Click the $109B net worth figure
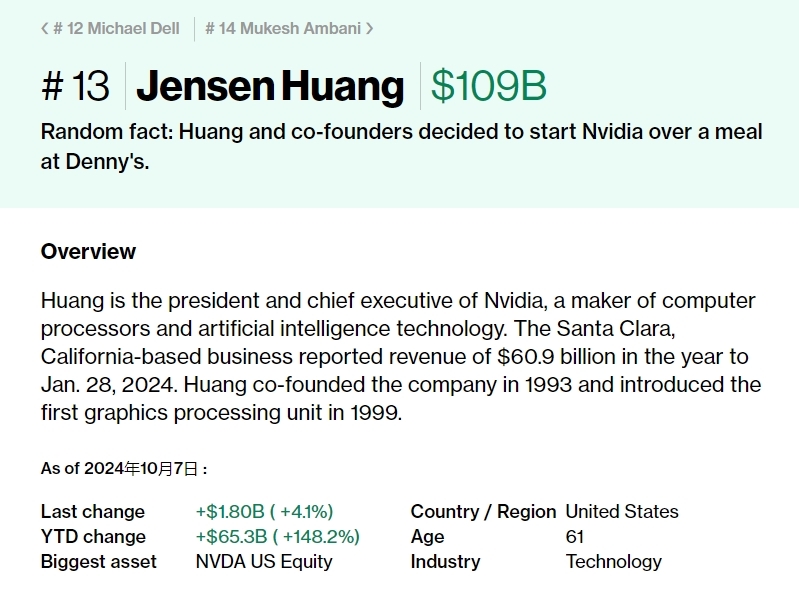 (489, 86)
